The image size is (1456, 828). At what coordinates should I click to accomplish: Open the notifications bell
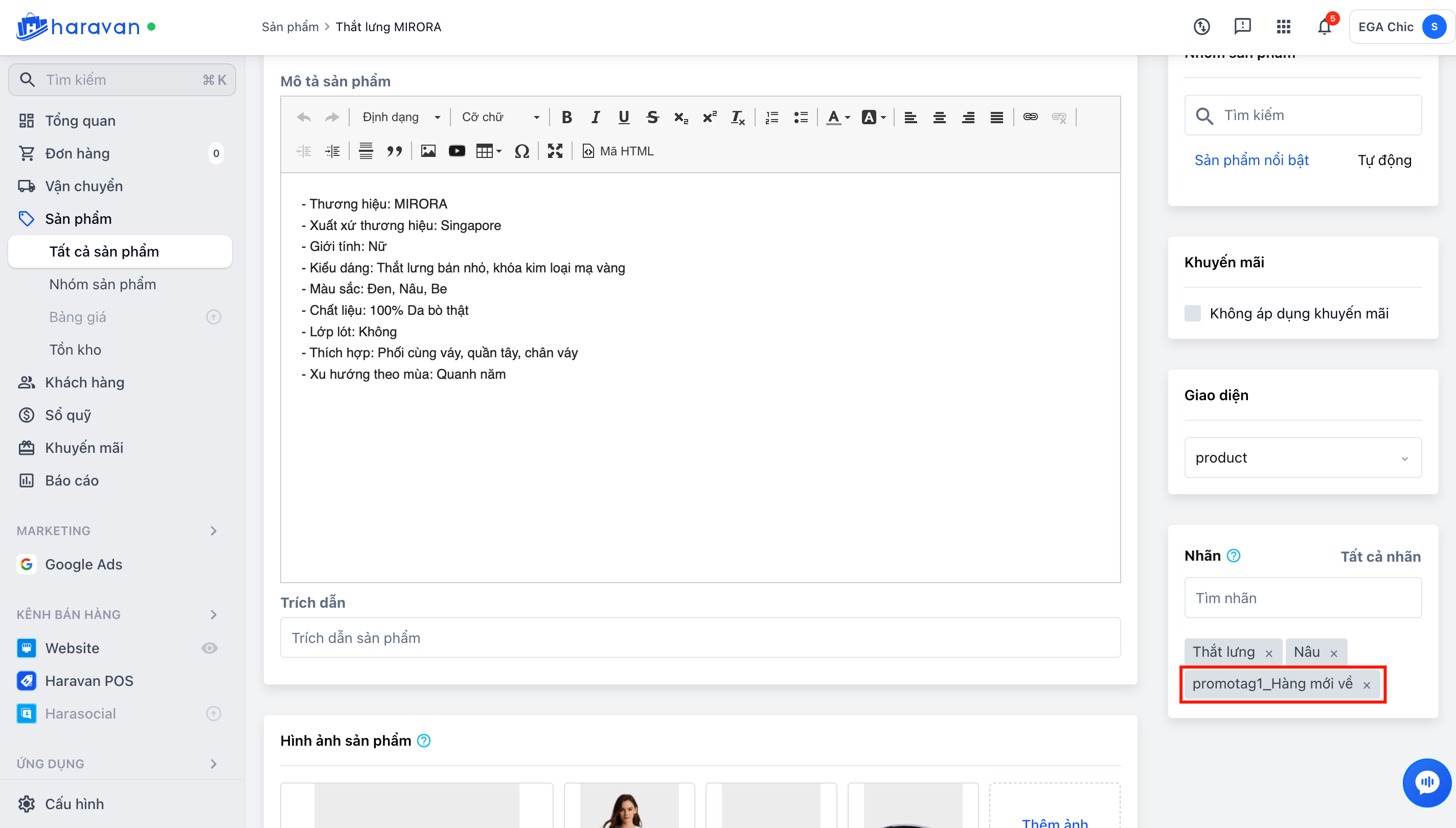(x=1324, y=27)
